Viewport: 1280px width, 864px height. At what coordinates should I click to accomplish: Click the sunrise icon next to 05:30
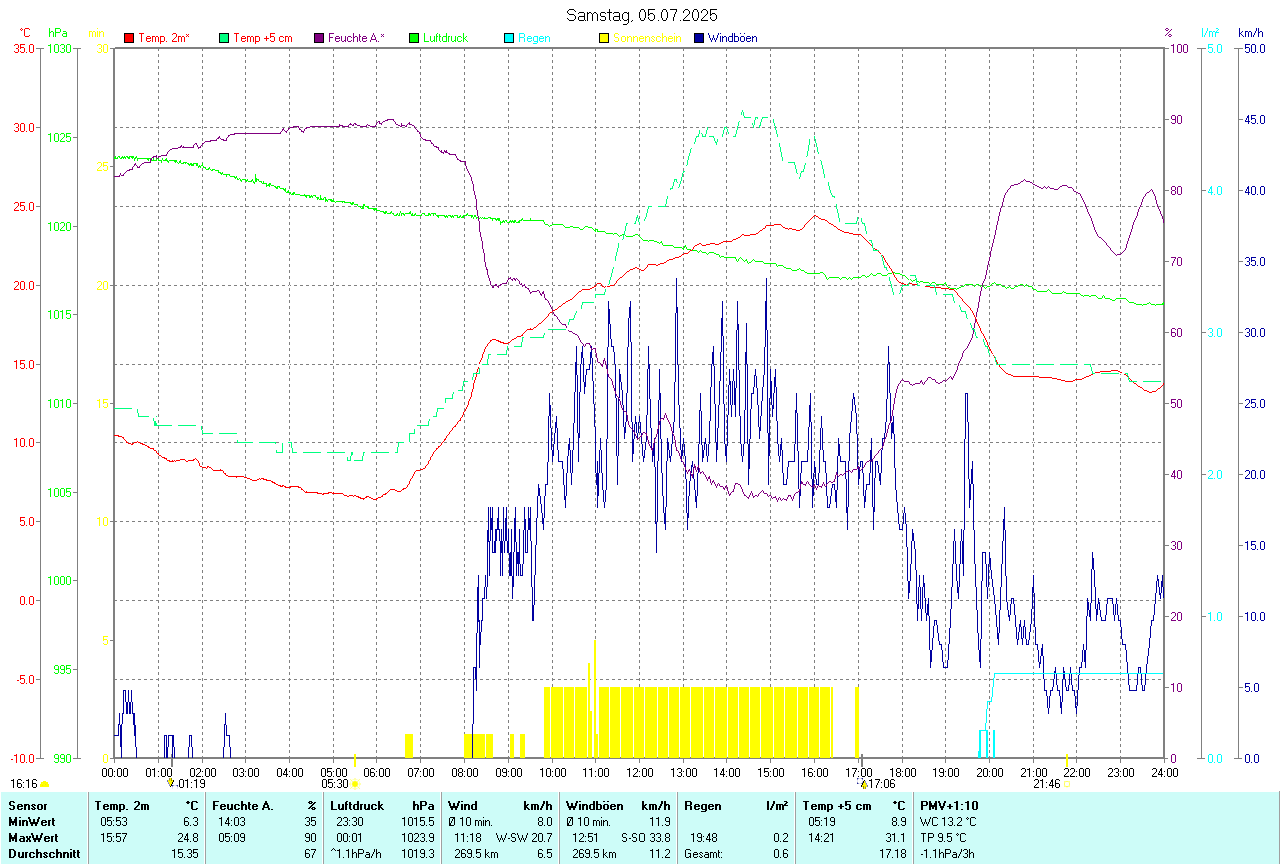click(x=355, y=784)
